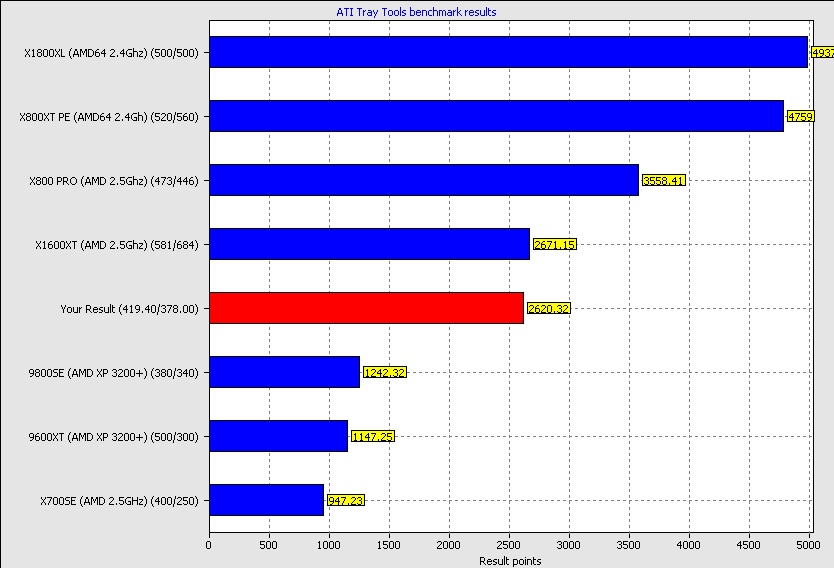This screenshot has height=568, width=834.
Task: Click the 1500 tick label on the axis
Action: pos(388,545)
